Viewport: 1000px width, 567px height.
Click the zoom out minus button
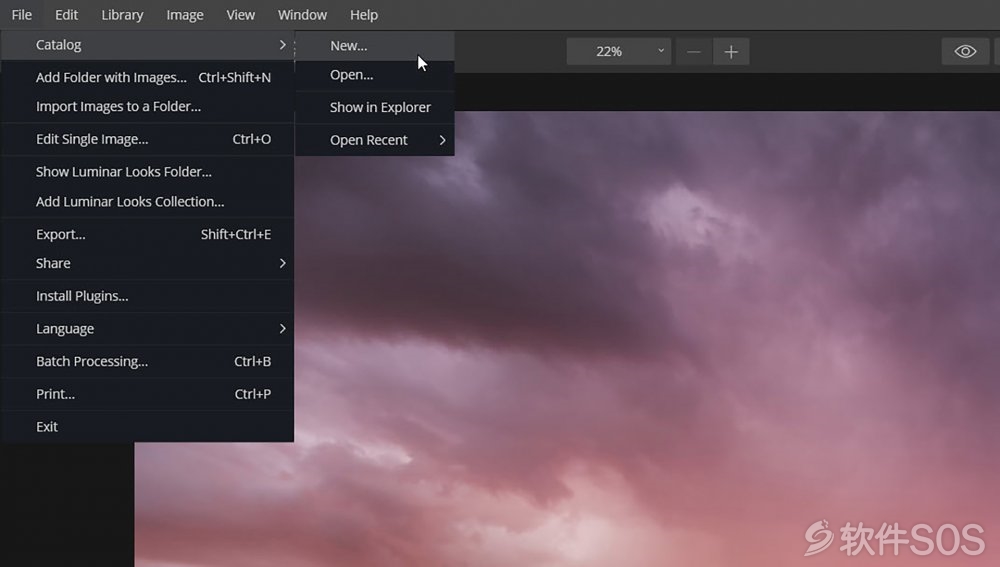pyautogui.click(x=694, y=51)
